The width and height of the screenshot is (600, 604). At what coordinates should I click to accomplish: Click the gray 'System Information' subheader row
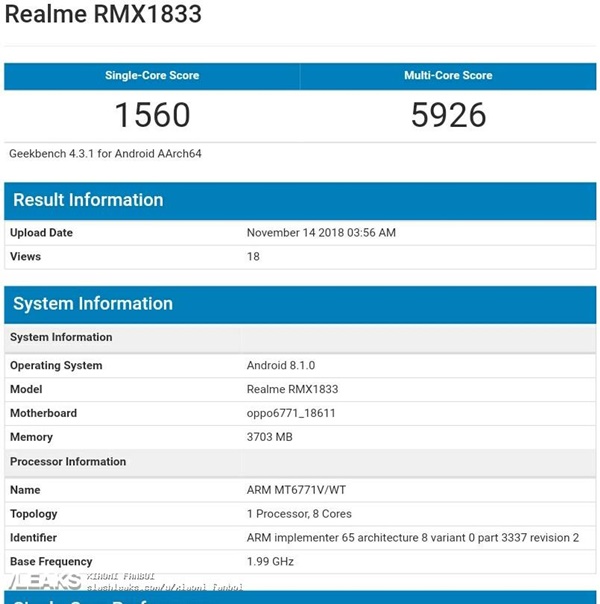click(x=300, y=338)
